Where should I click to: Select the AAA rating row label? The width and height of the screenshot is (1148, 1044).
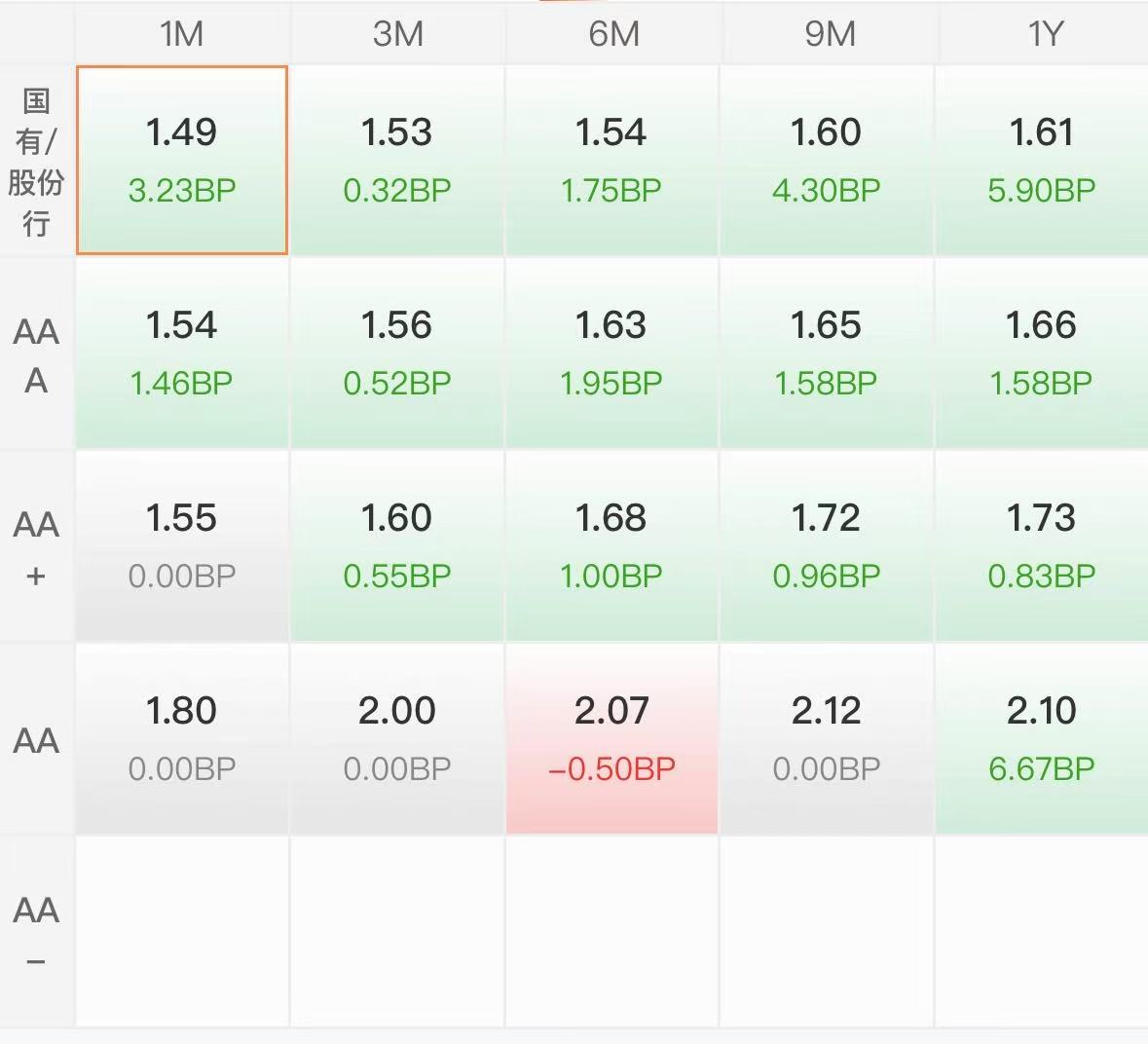[x=37, y=355]
